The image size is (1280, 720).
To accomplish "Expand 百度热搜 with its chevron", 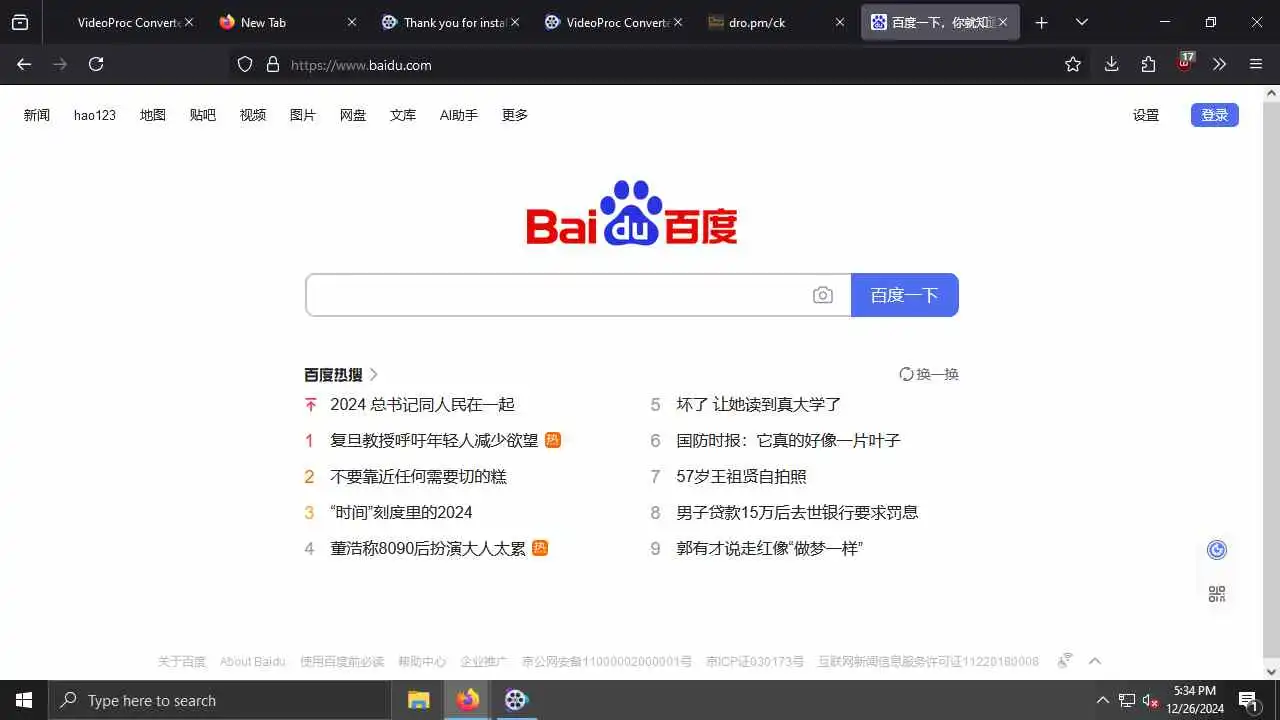I will point(374,374).
